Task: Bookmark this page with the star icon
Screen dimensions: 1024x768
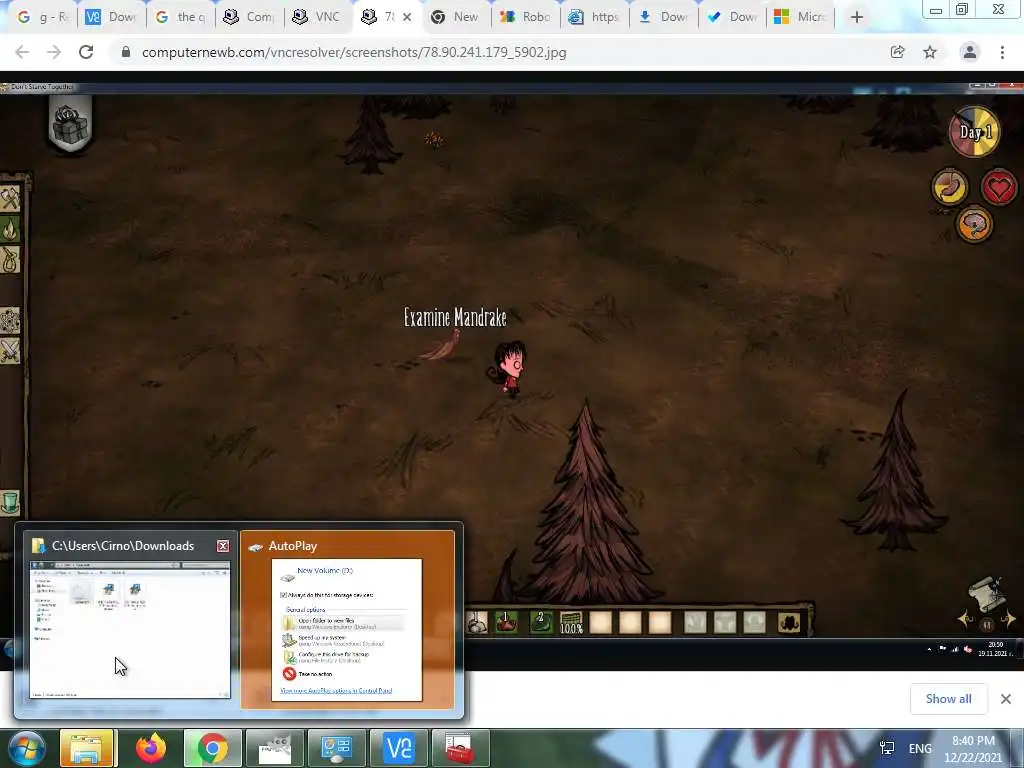Action: pyautogui.click(x=930, y=52)
